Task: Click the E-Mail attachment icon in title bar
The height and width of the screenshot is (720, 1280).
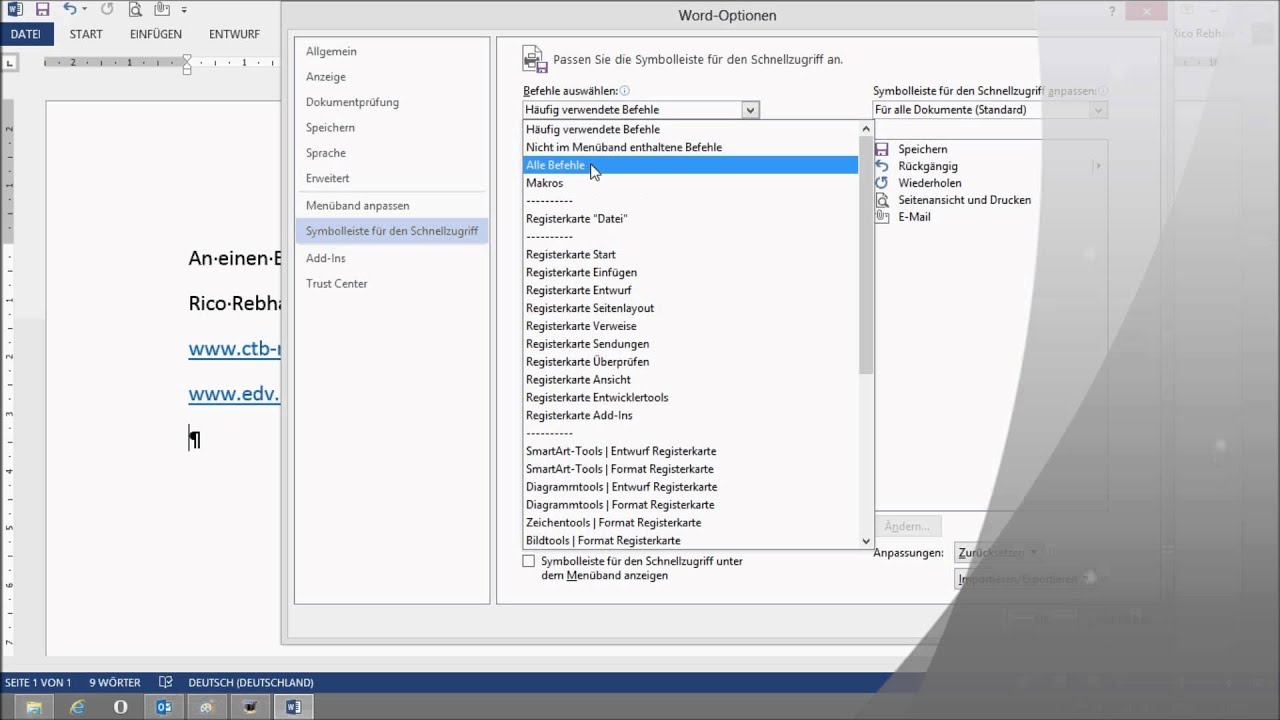Action: [x=161, y=10]
